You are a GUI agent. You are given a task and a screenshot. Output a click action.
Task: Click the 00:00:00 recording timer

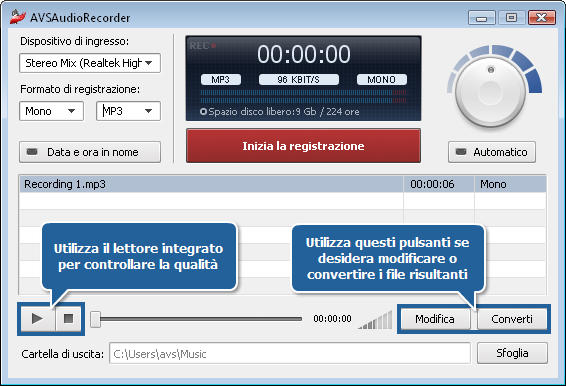pos(304,54)
